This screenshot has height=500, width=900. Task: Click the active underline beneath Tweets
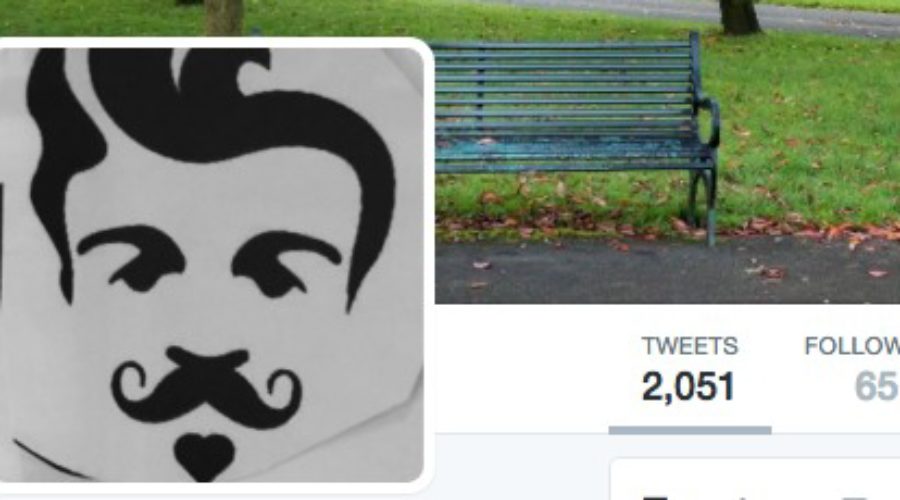(690, 431)
